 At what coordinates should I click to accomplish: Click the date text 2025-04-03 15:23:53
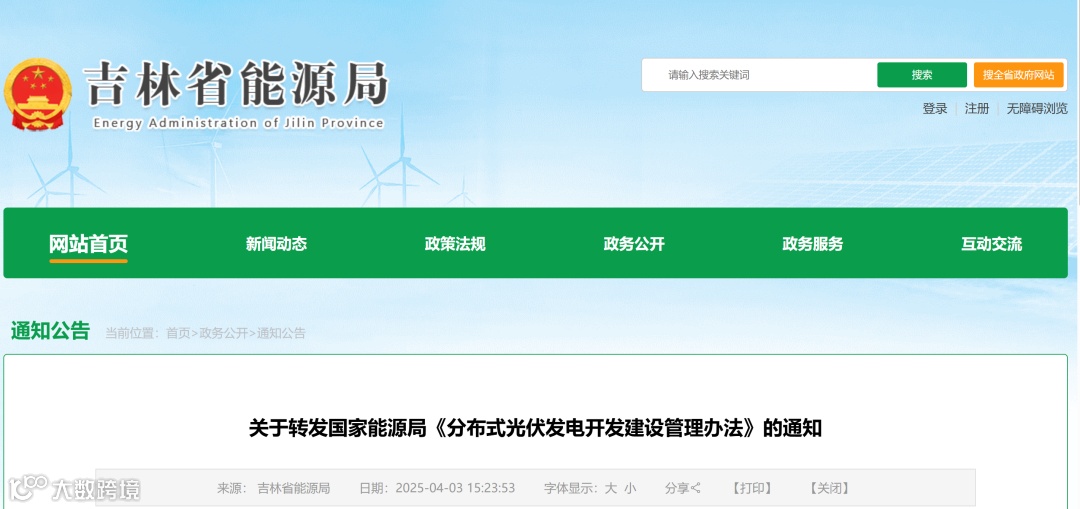pyautogui.click(x=455, y=488)
